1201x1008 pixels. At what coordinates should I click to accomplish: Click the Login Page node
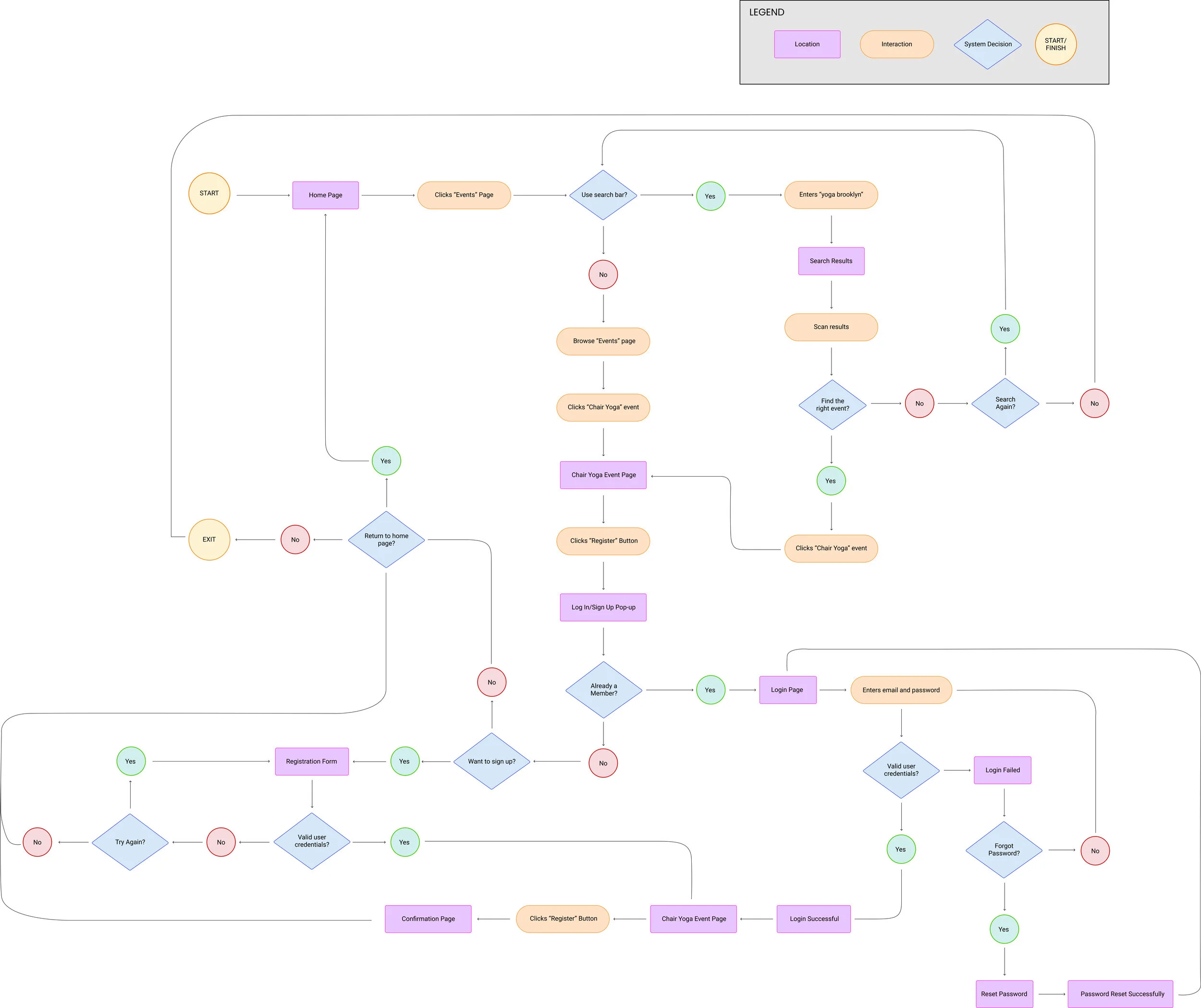(x=788, y=690)
